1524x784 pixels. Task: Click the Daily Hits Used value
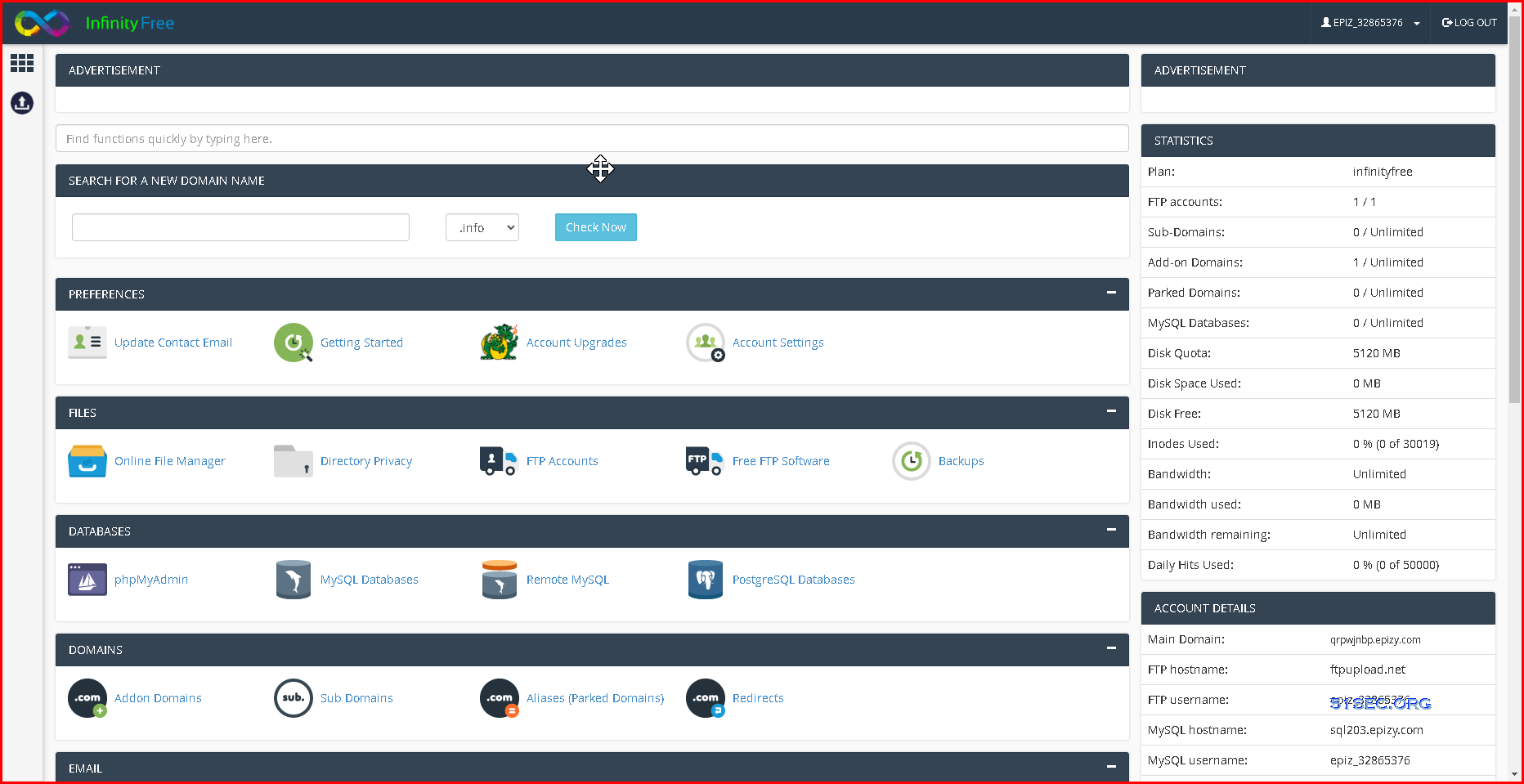click(x=1396, y=565)
